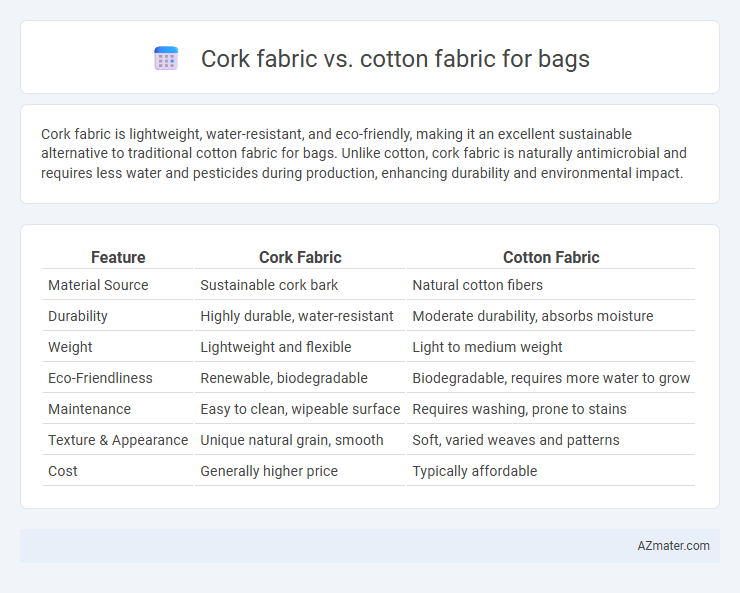Click the 'Generally higher price' cell
Image resolution: width=740 pixels, height=593 pixels.
pyautogui.click(x=269, y=471)
